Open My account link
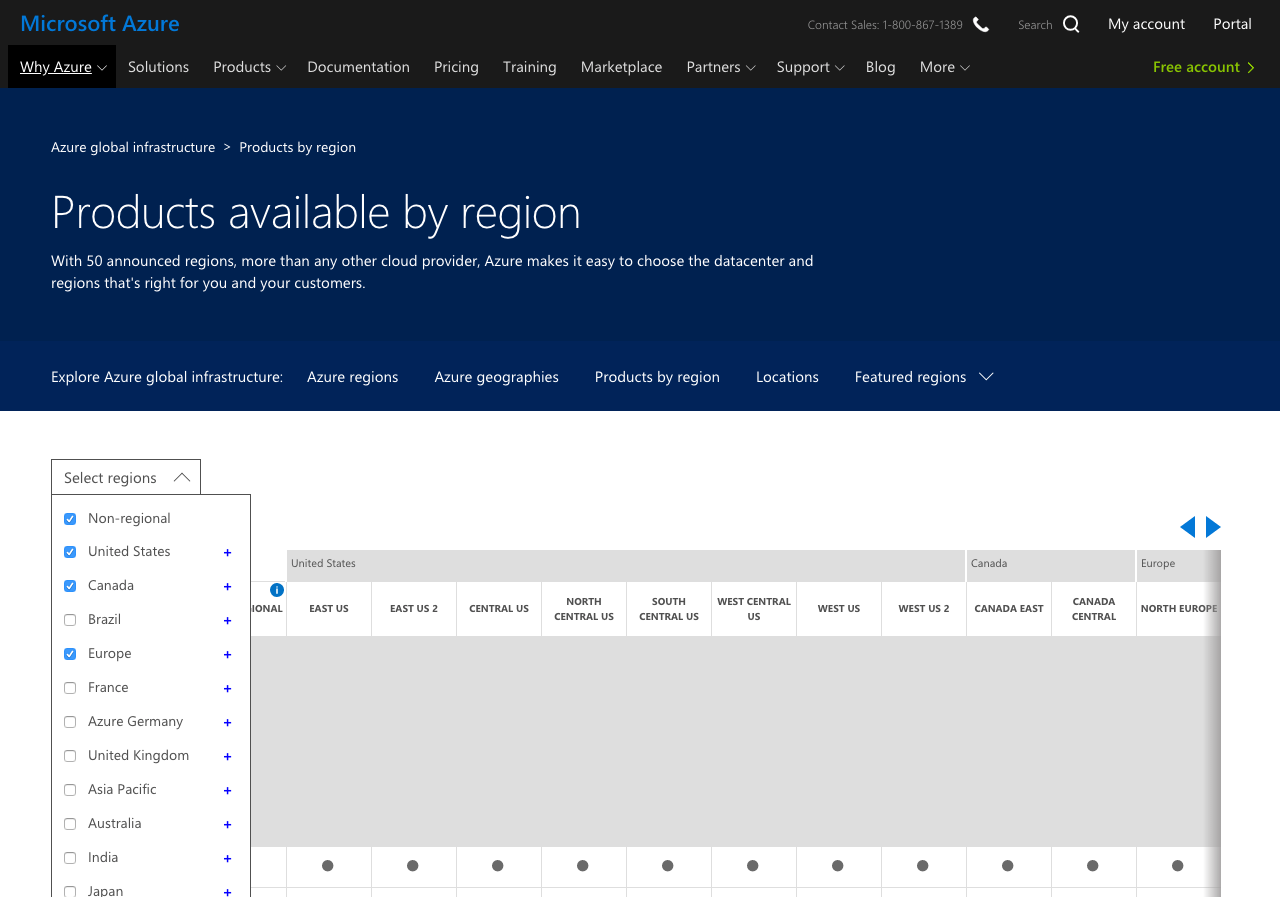 click(1146, 24)
